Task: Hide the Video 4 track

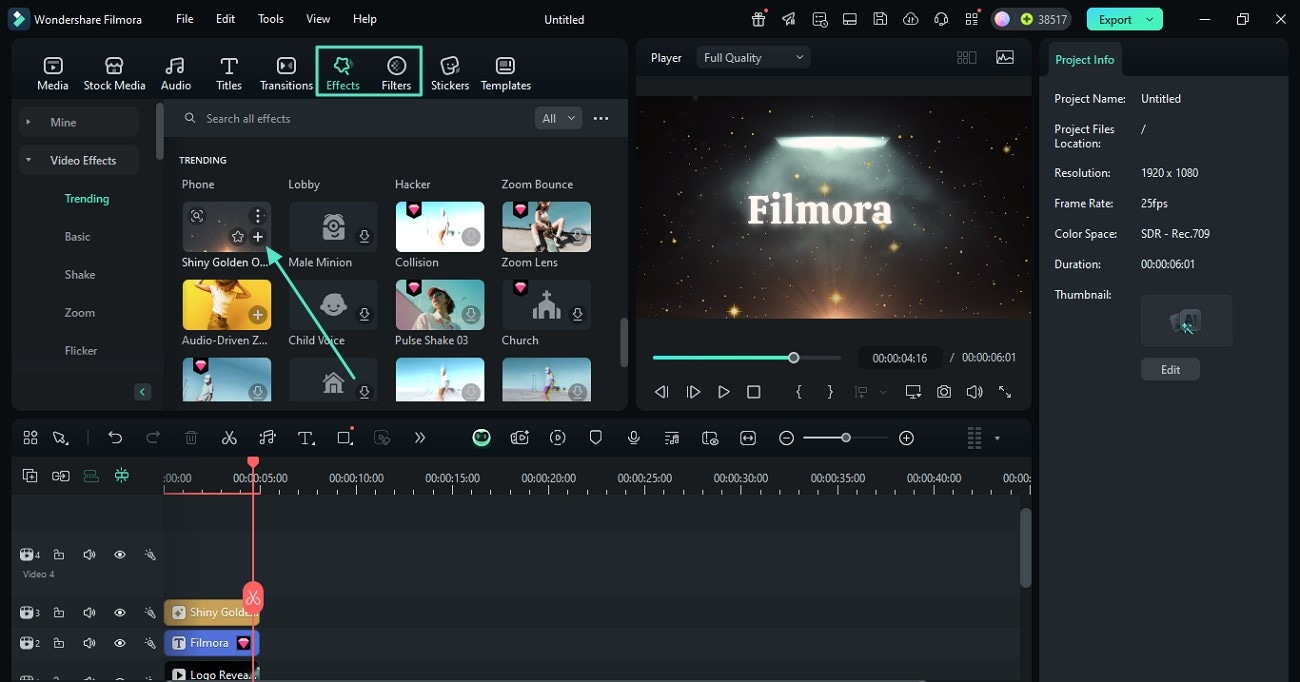Action: (x=120, y=554)
